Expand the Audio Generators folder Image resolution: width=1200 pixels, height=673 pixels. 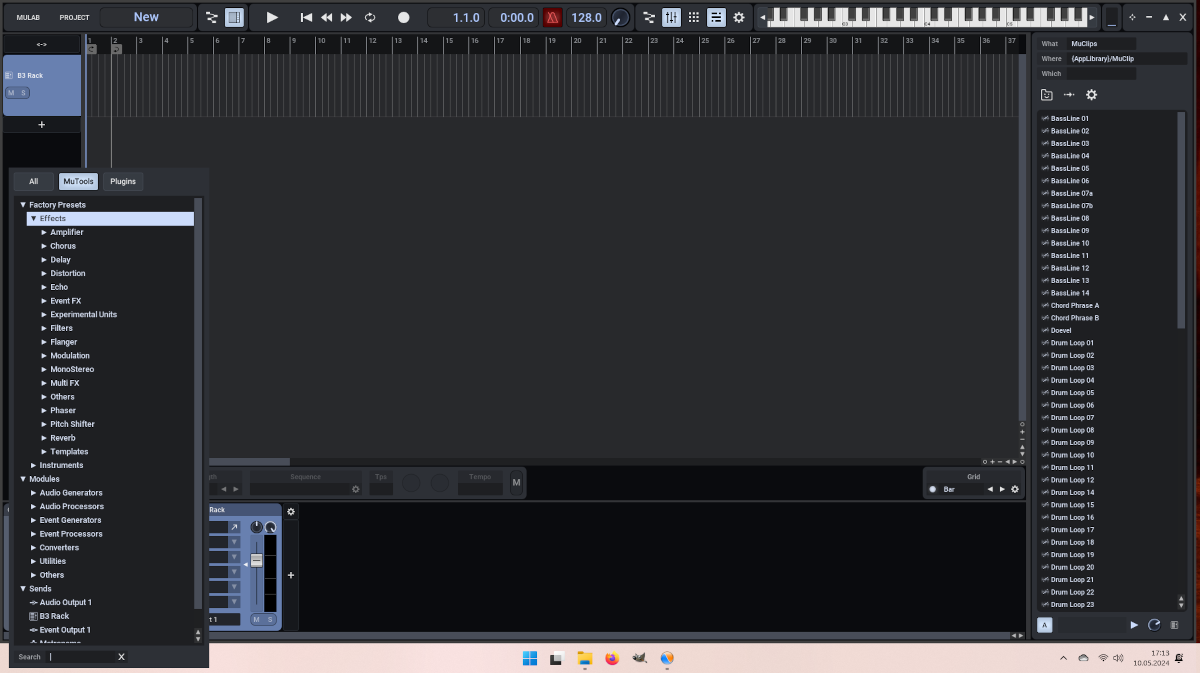pos(33,493)
